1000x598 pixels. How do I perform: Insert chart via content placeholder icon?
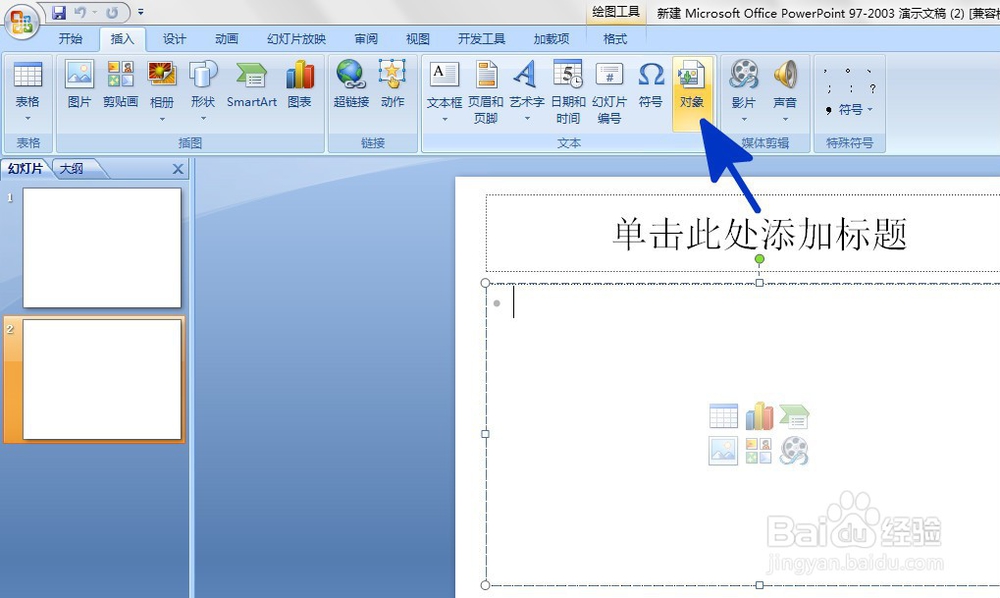click(x=759, y=416)
